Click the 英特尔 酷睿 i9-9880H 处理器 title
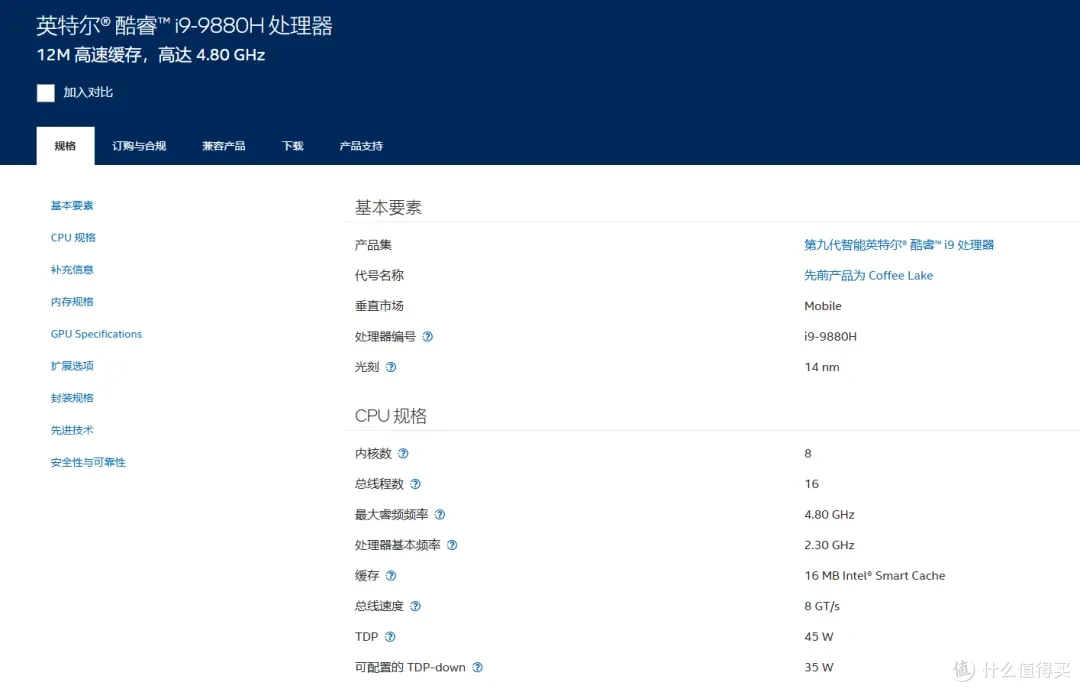 [x=185, y=26]
